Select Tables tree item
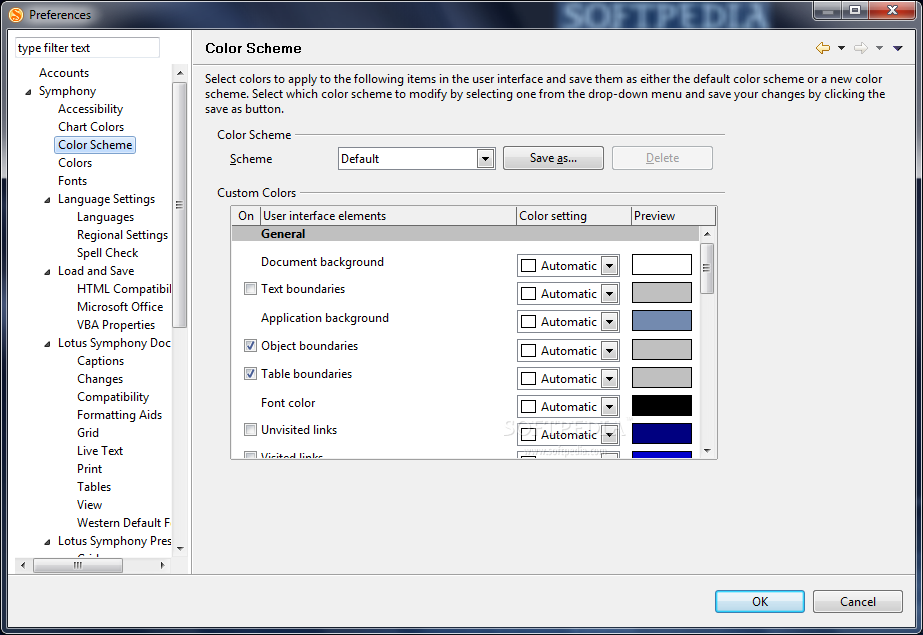Screen dimensions: 923x635 point(94,487)
